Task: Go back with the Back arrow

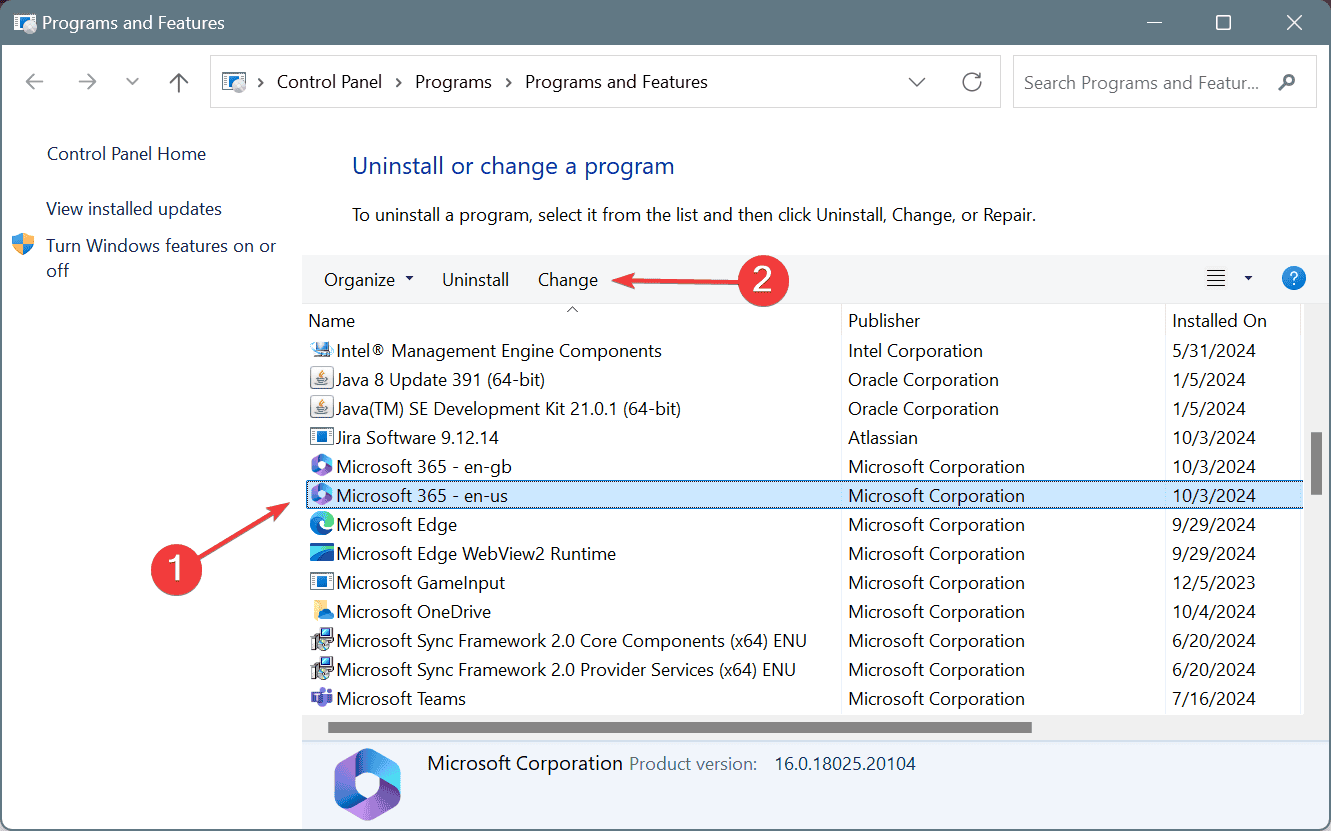Action: [35, 82]
